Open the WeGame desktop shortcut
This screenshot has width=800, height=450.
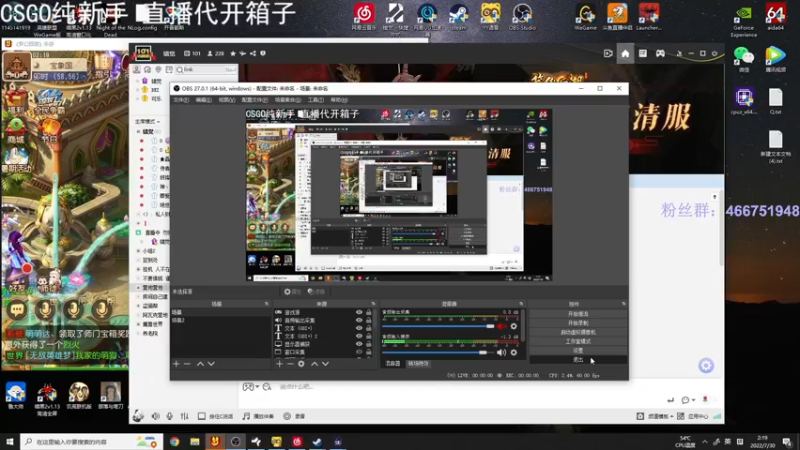click(x=585, y=16)
